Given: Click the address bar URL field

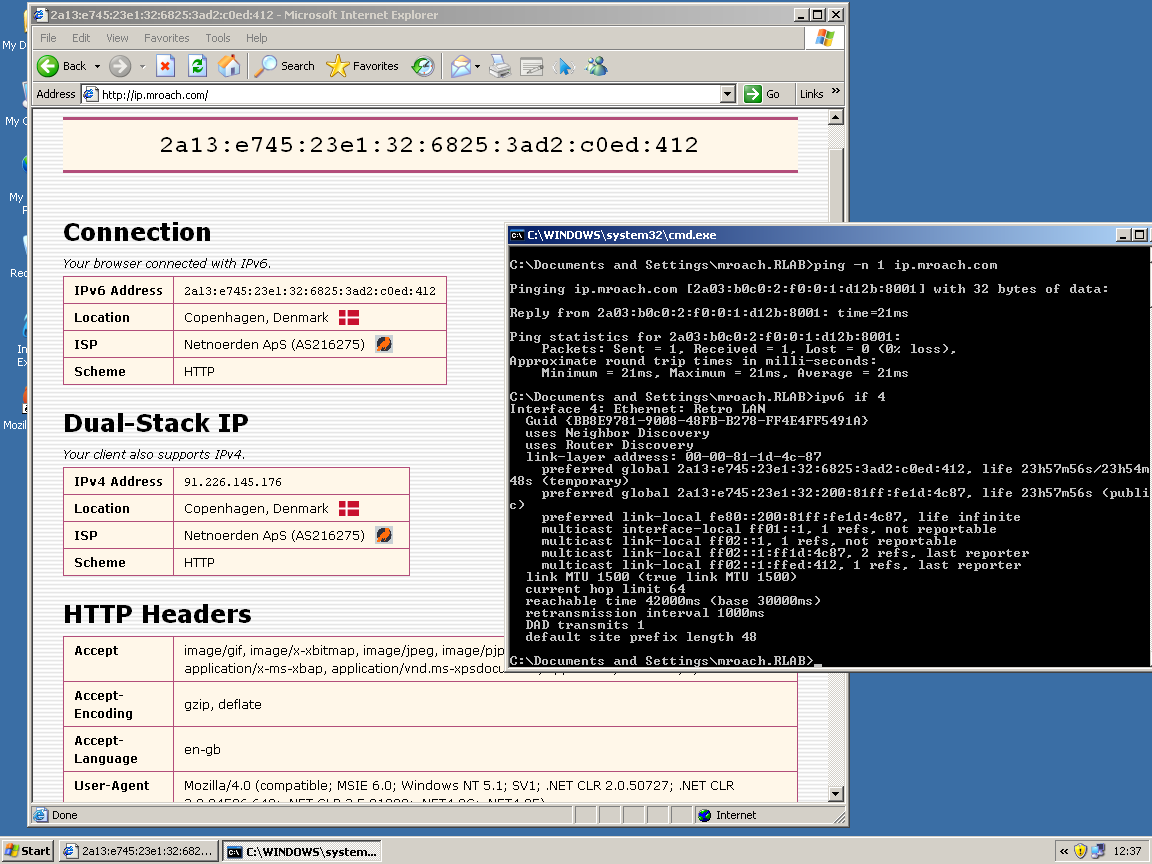Looking at the screenshot, I should pos(409,94).
